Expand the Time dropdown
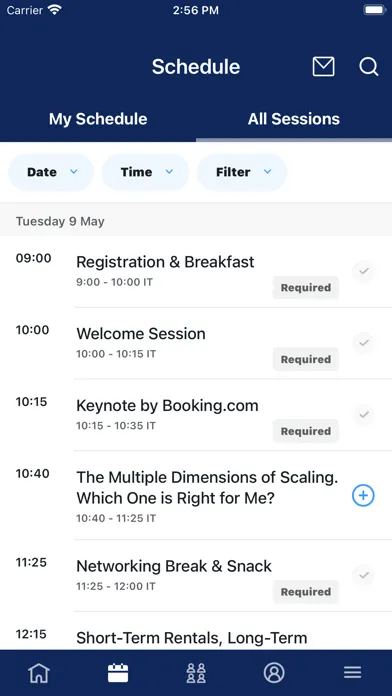The width and height of the screenshot is (392, 696). [146, 172]
